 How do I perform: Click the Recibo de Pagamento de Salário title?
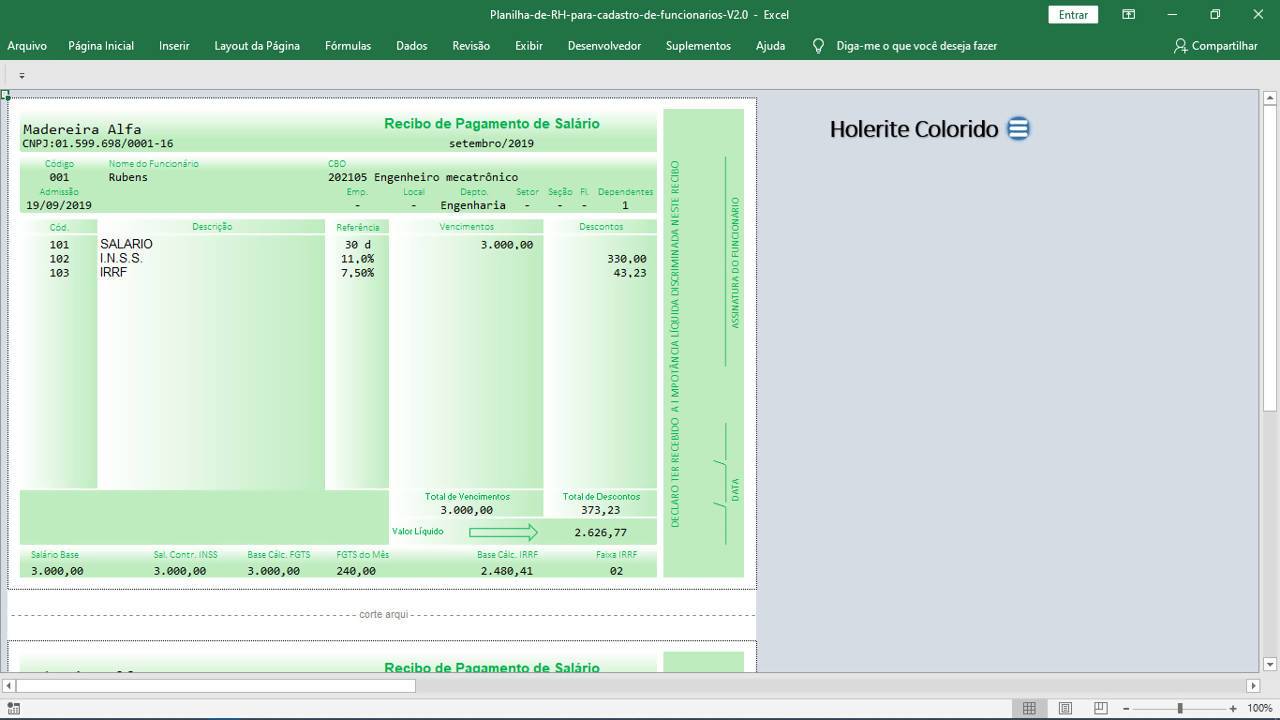[x=492, y=123]
